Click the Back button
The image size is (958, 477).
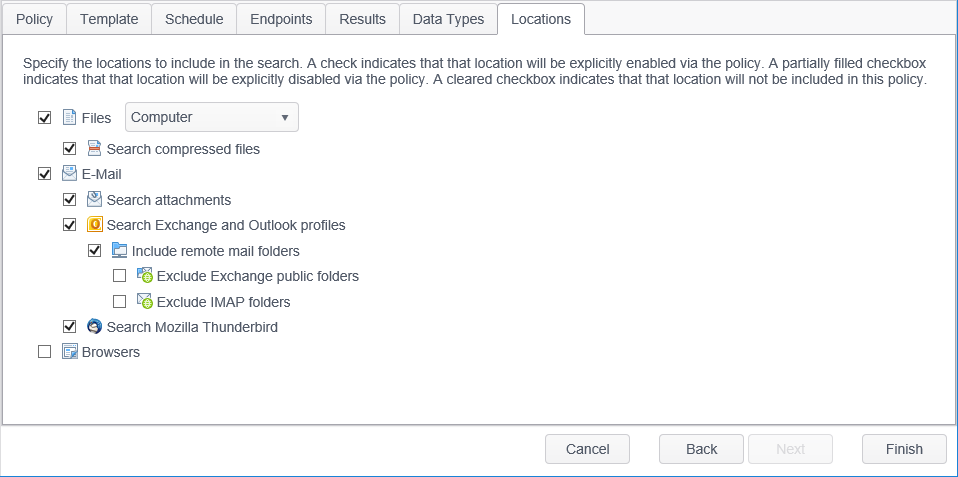point(701,449)
